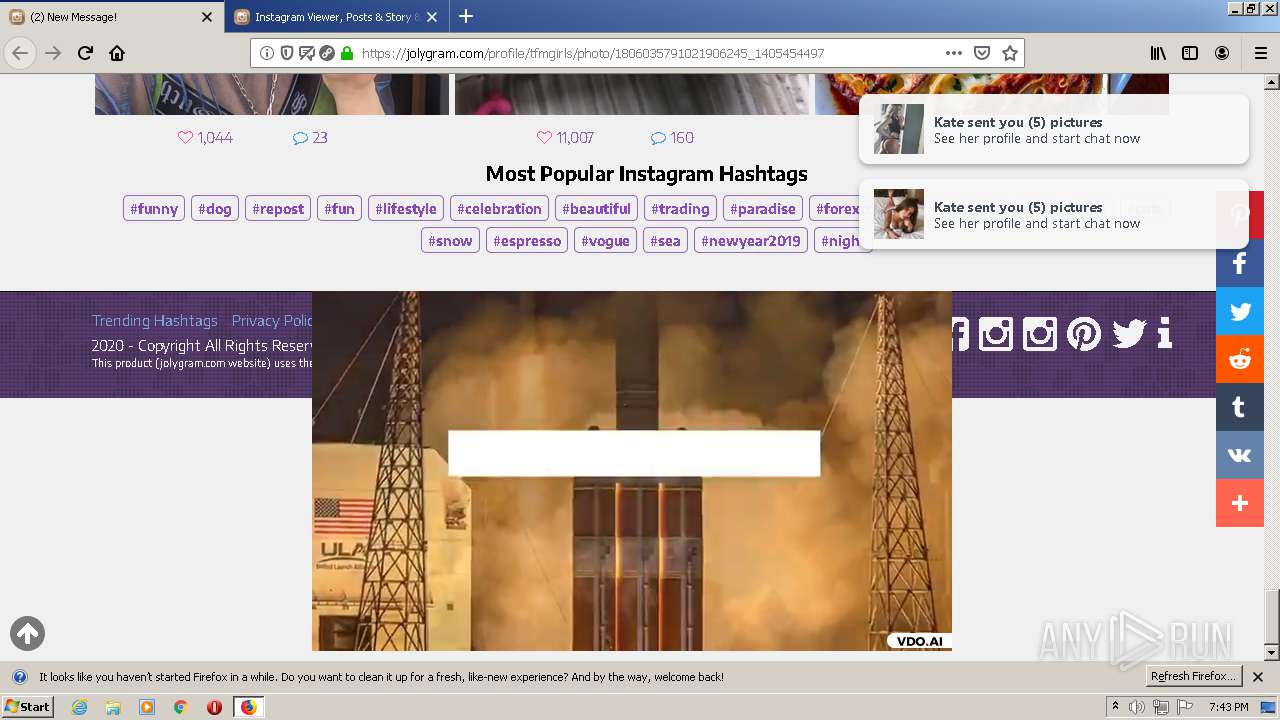Open the #funny hashtag
This screenshot has width=1280, height=720.
tap(154, 209)
